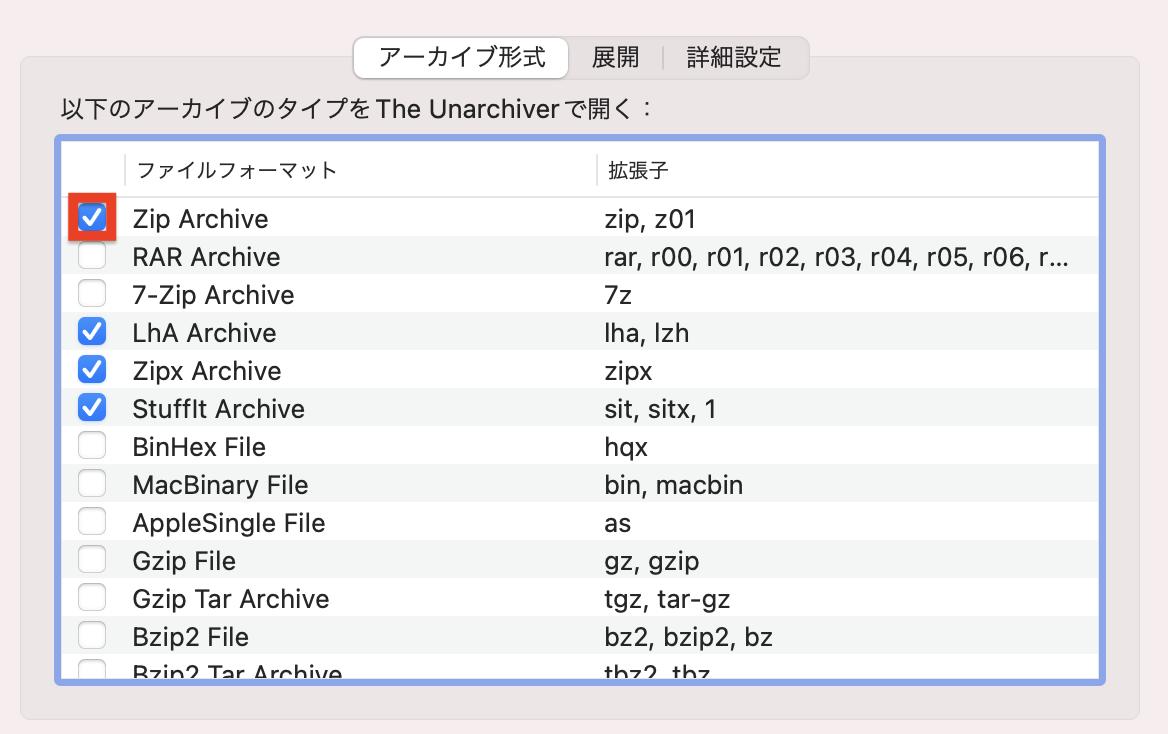This screenshot has height=734, width=1168.
Task: Click the 'bz2, bzip2, bz' extension cell
Action: (688, 637)
